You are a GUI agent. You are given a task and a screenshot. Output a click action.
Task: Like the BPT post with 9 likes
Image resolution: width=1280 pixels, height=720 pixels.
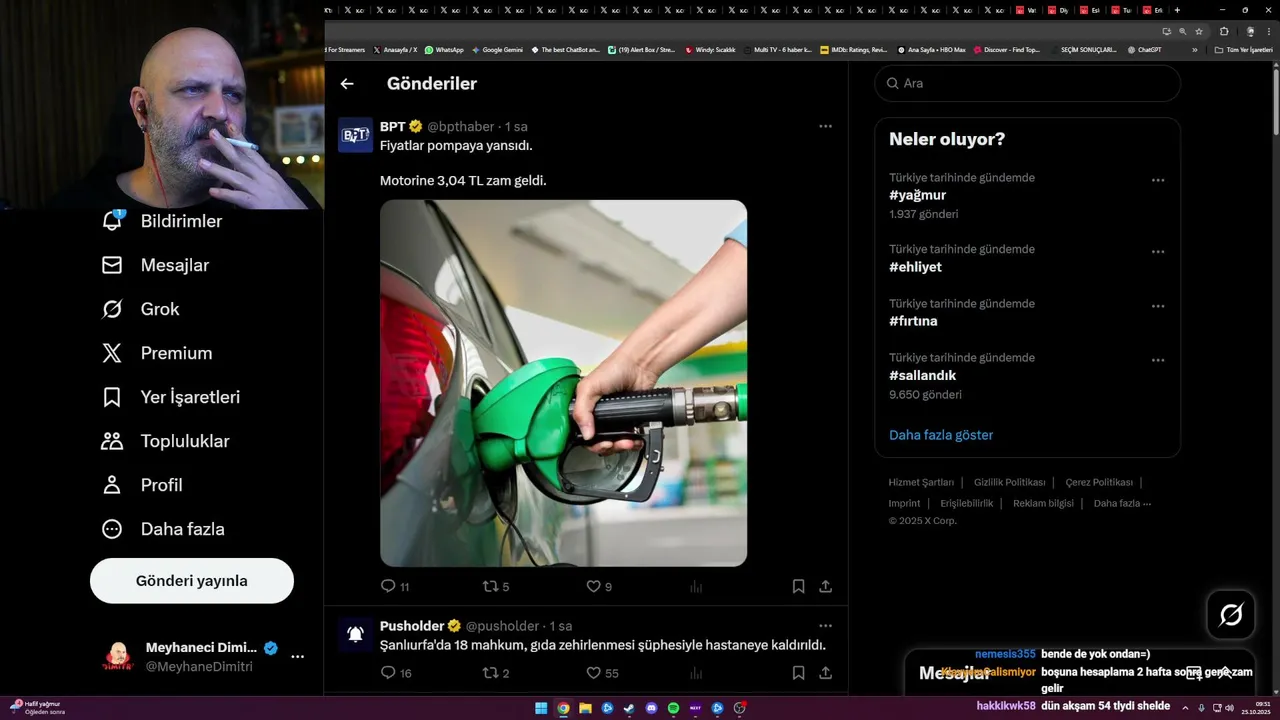599,587
